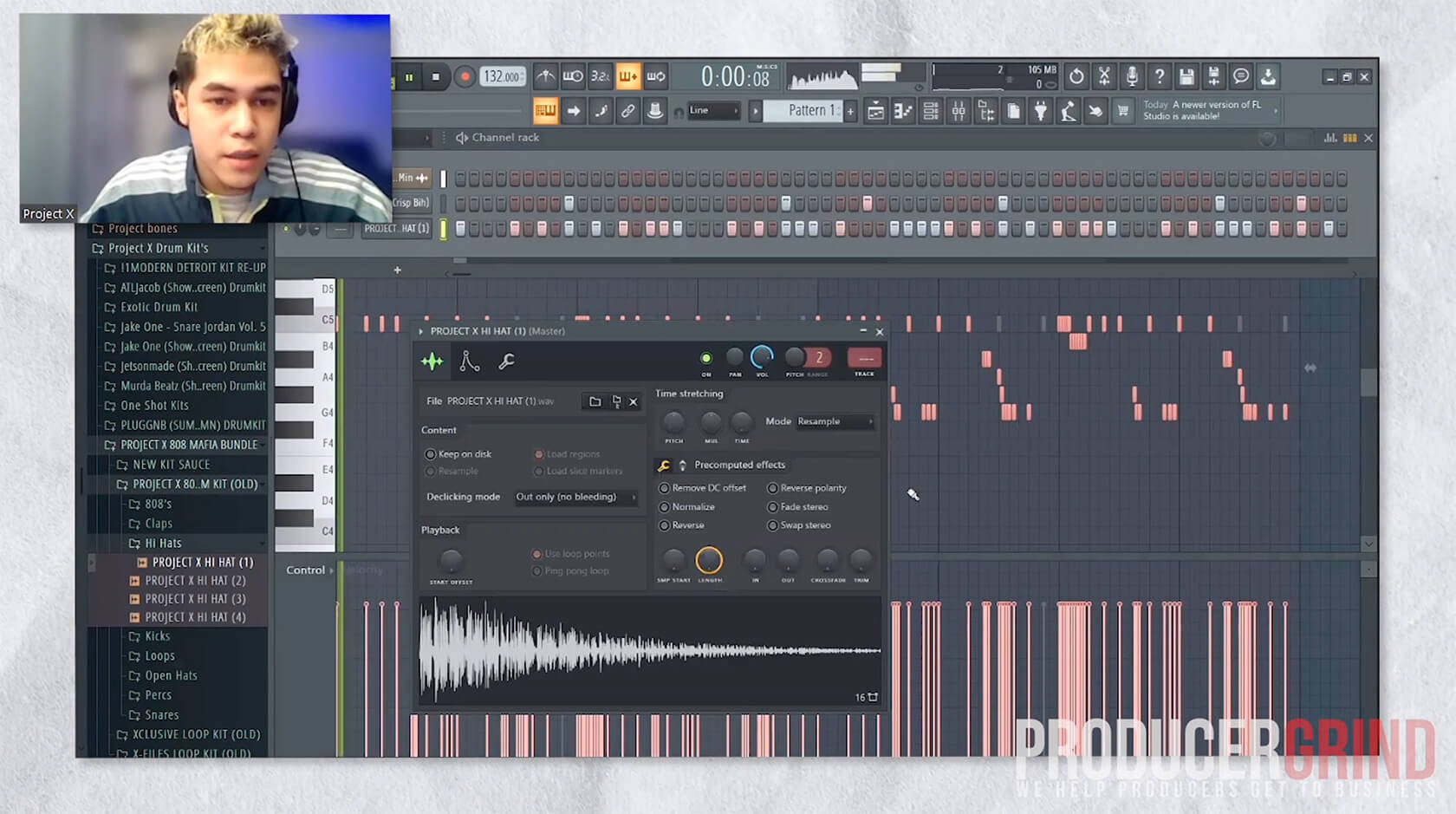Viewport: 1456px width, 814px height.
Task: Open the plugin picker plug icon
Action: 1041,111
